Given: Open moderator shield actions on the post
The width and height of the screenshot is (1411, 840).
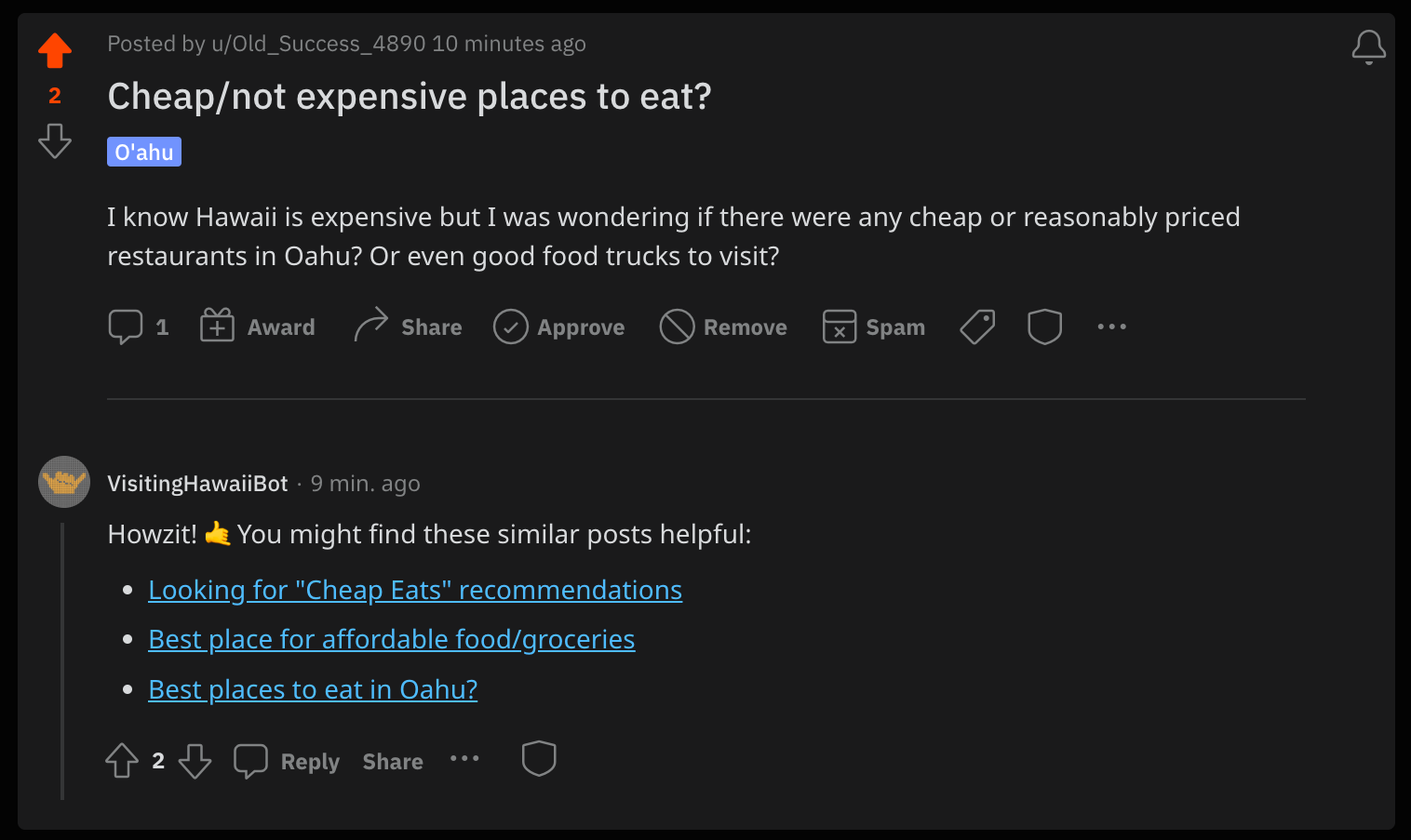Looking at the screenshot, I should (1044, 327).
